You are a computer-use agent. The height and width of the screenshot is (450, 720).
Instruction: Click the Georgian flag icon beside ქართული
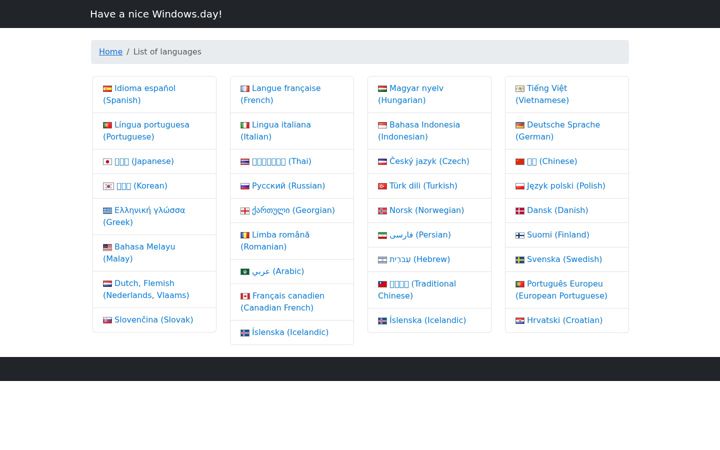[x=245, y=211]
